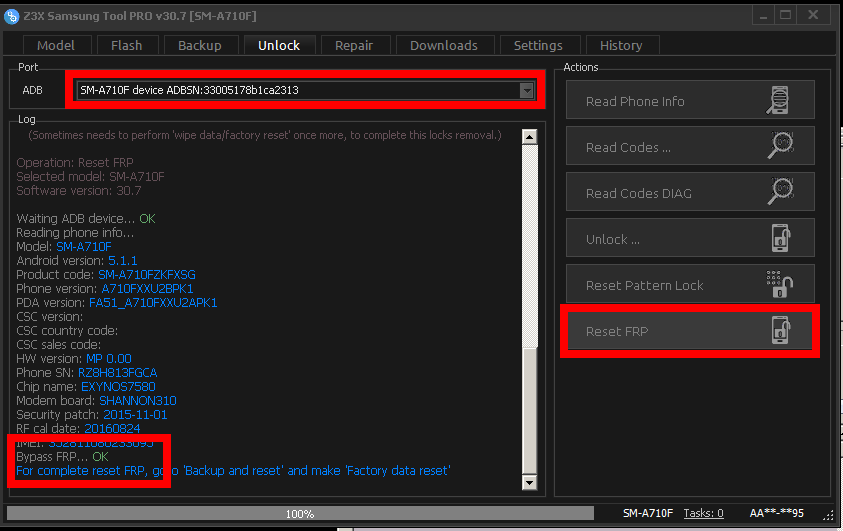Switch to the Settings tab
The width and height of the screenshot is (843, 531).
tap(538, 46)
